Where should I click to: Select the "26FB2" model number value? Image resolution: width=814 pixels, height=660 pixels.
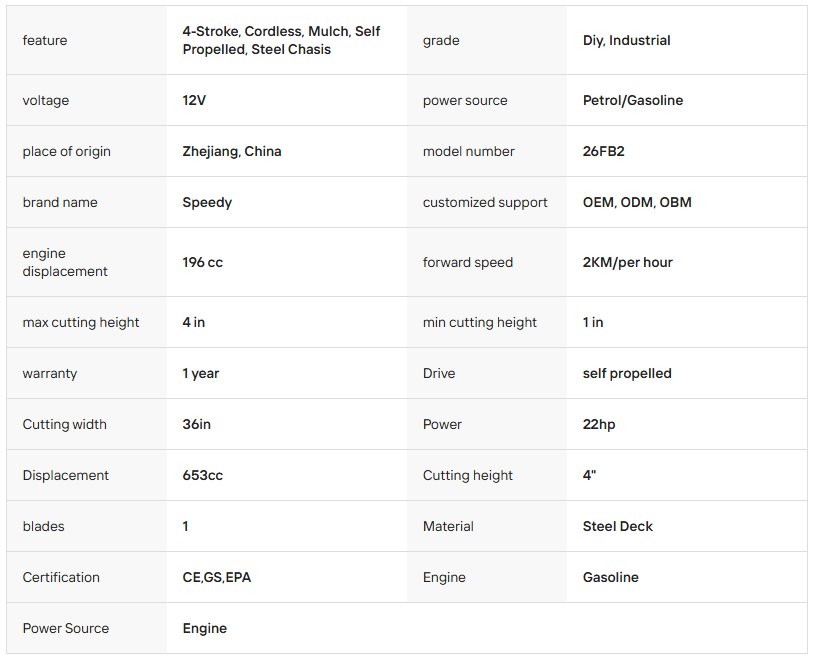point(604,152)
